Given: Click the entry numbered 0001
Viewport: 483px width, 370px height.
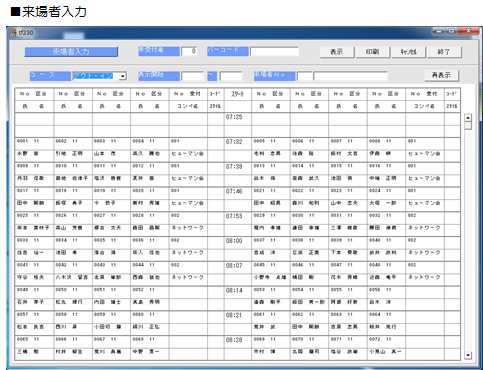Looking at the screenshot, I should [x=23, y=141].
